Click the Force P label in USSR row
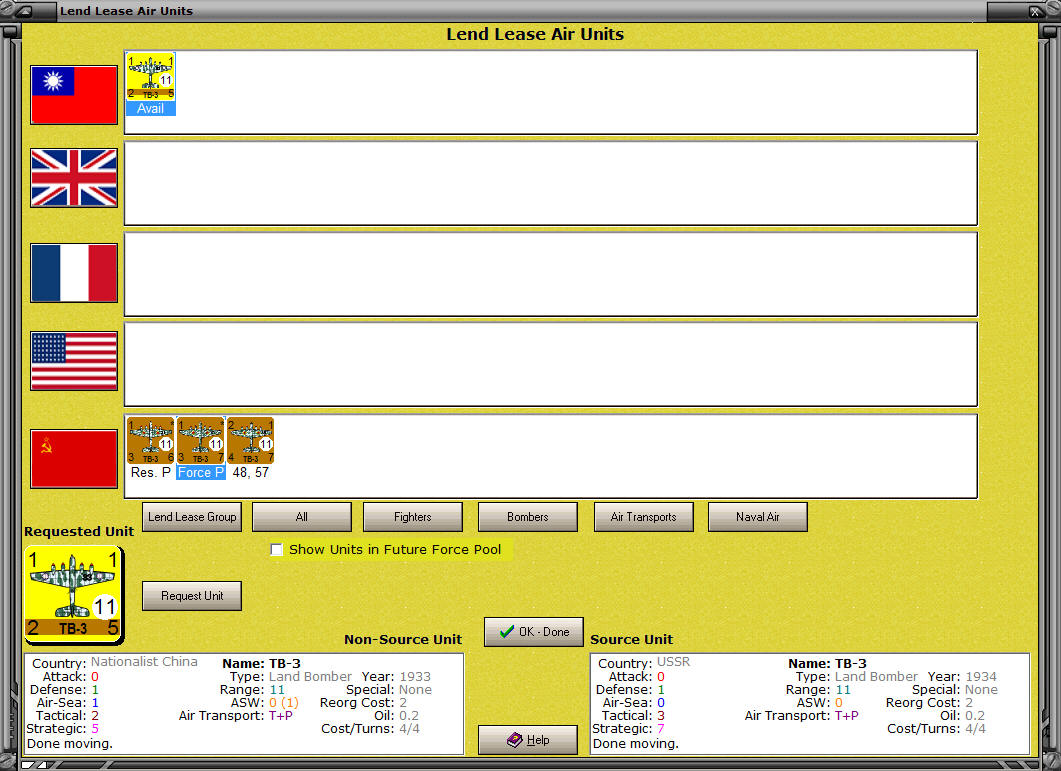The width and height of the screenshot is (1061, 771). pos(200,472)
